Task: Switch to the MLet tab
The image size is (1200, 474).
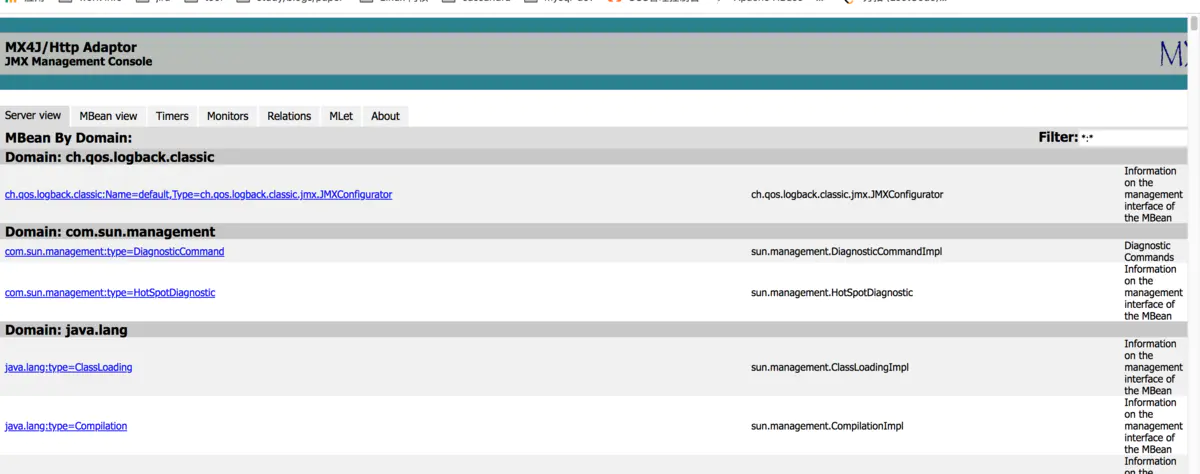Action: pos(341,116)
